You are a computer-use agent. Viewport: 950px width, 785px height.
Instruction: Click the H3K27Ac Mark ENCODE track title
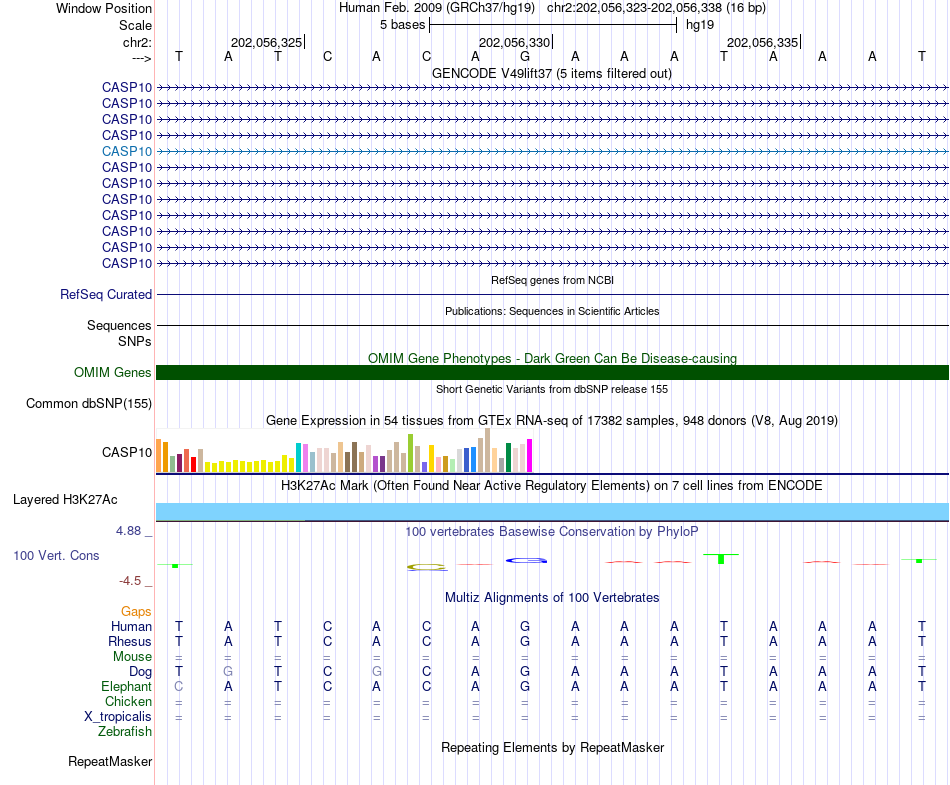coord(552,486)
